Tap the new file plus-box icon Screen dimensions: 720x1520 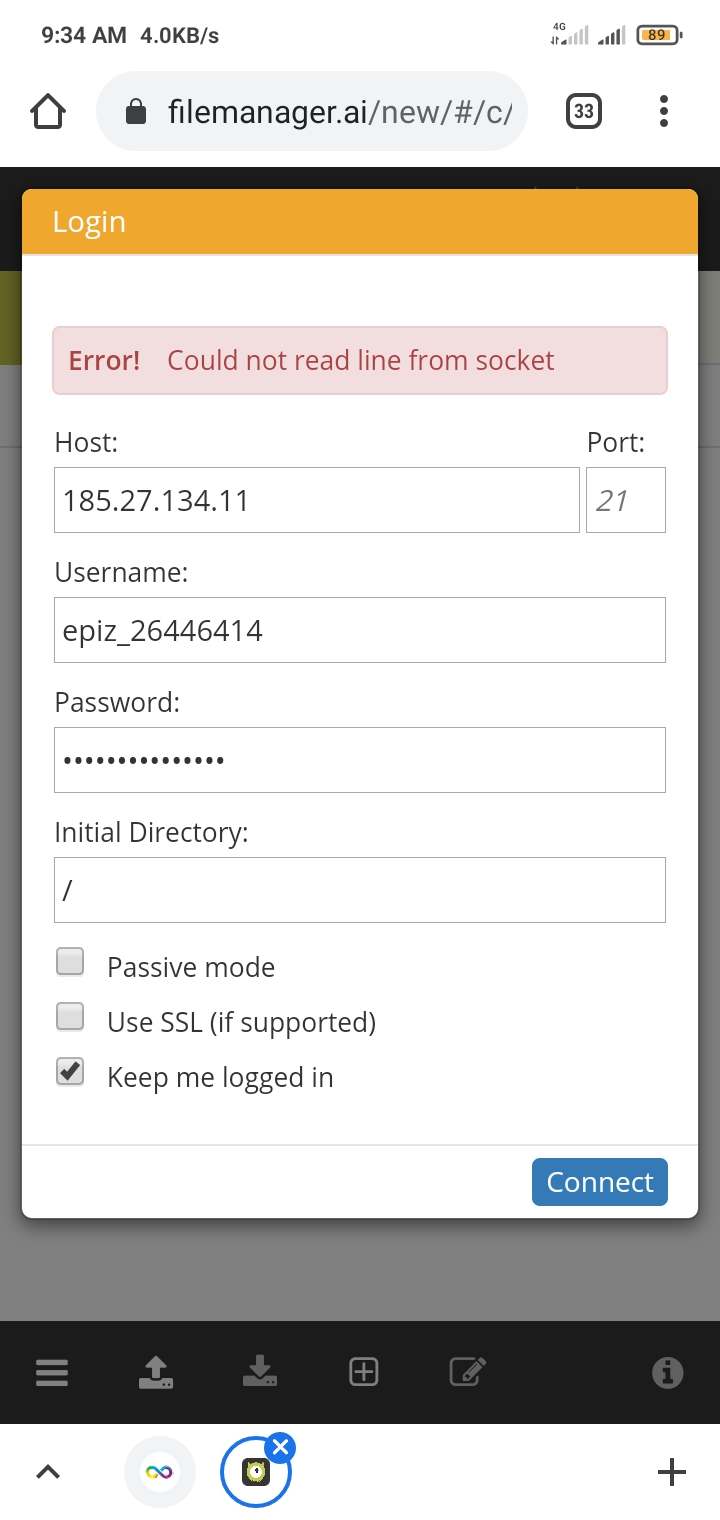363,1372
